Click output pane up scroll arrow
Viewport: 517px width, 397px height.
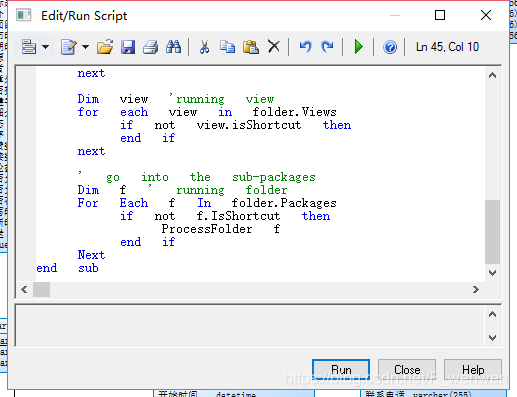click(x=492, y=314)
